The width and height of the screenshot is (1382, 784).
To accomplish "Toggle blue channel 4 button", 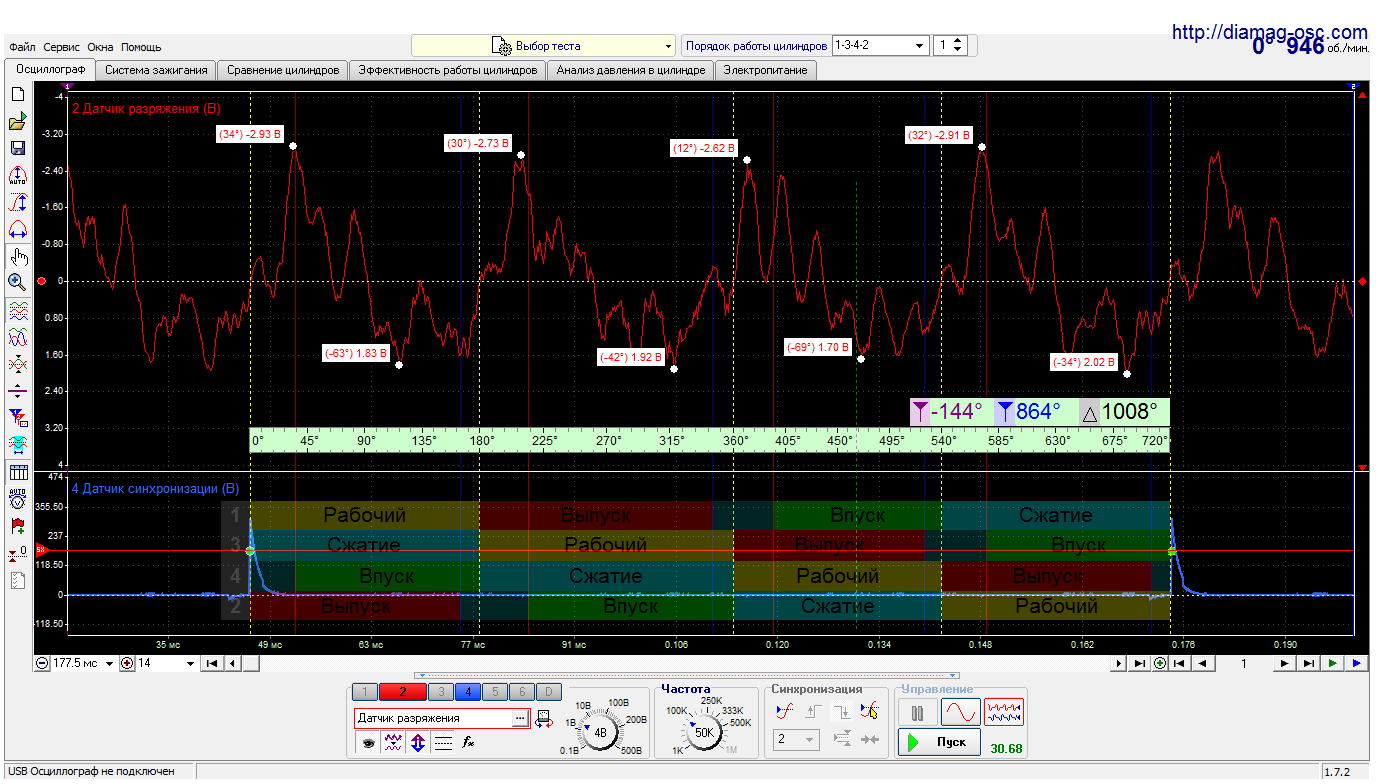I will coord(467,691).
